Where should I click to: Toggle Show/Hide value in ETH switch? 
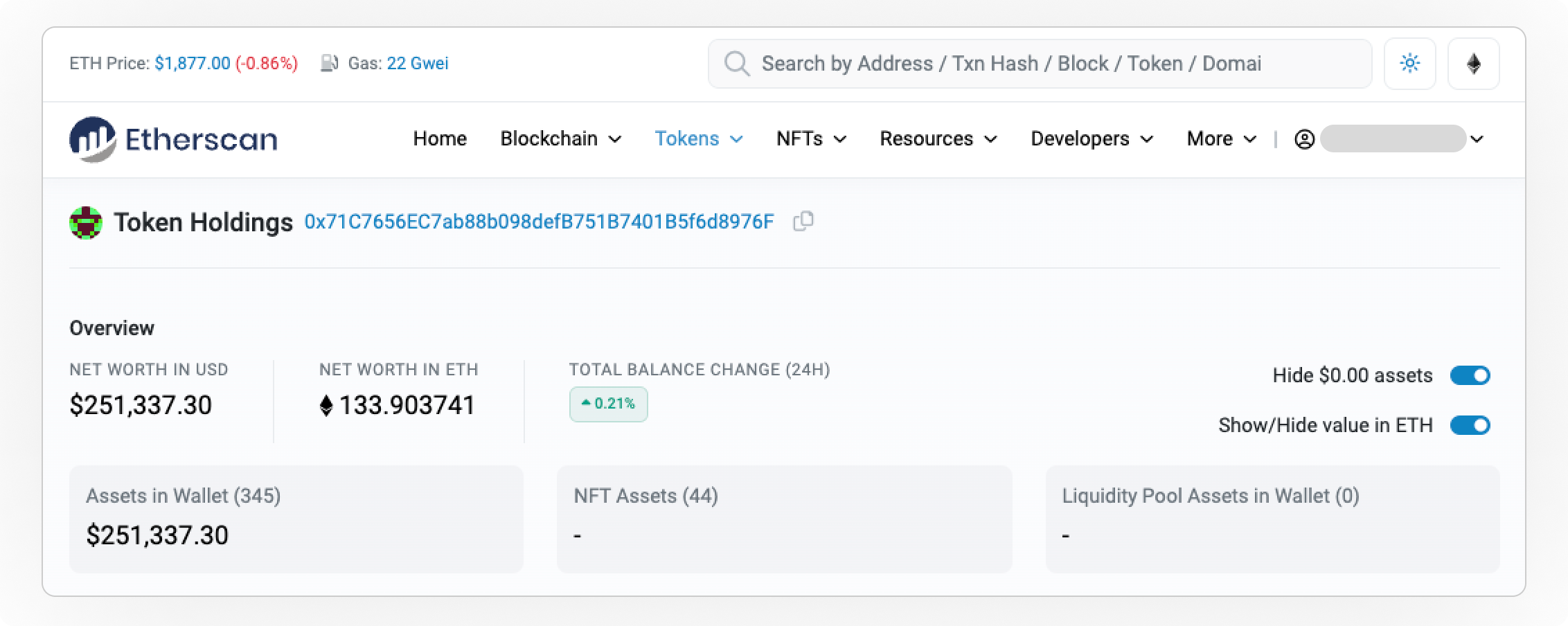point(1470,425)
